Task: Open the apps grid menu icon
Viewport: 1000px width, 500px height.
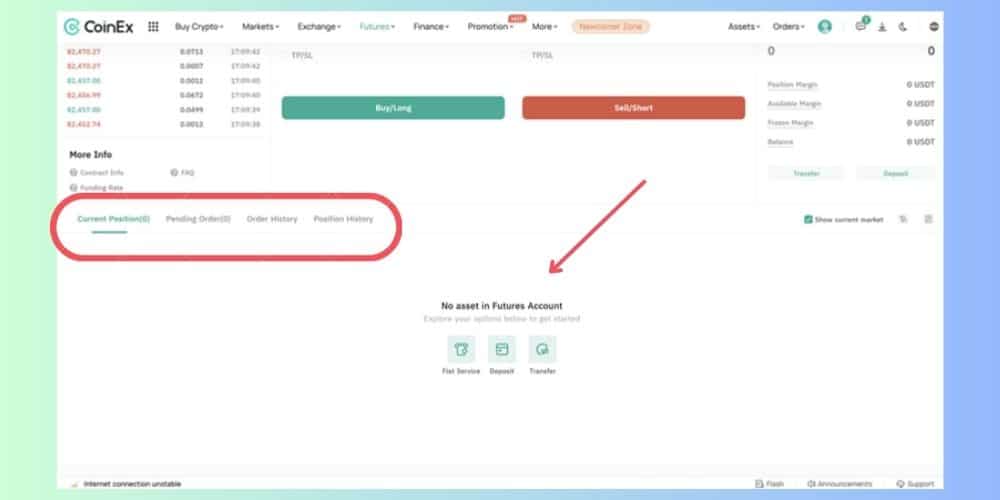Action: (x=153, y=27)
